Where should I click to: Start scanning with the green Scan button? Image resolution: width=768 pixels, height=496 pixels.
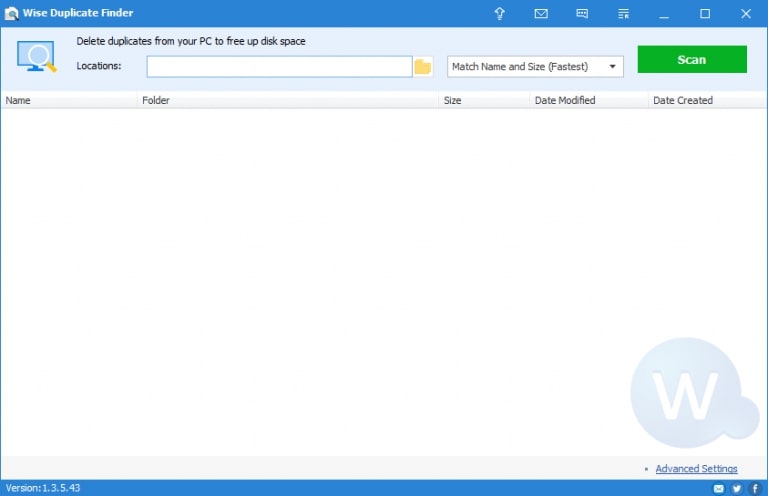[692, 60]
